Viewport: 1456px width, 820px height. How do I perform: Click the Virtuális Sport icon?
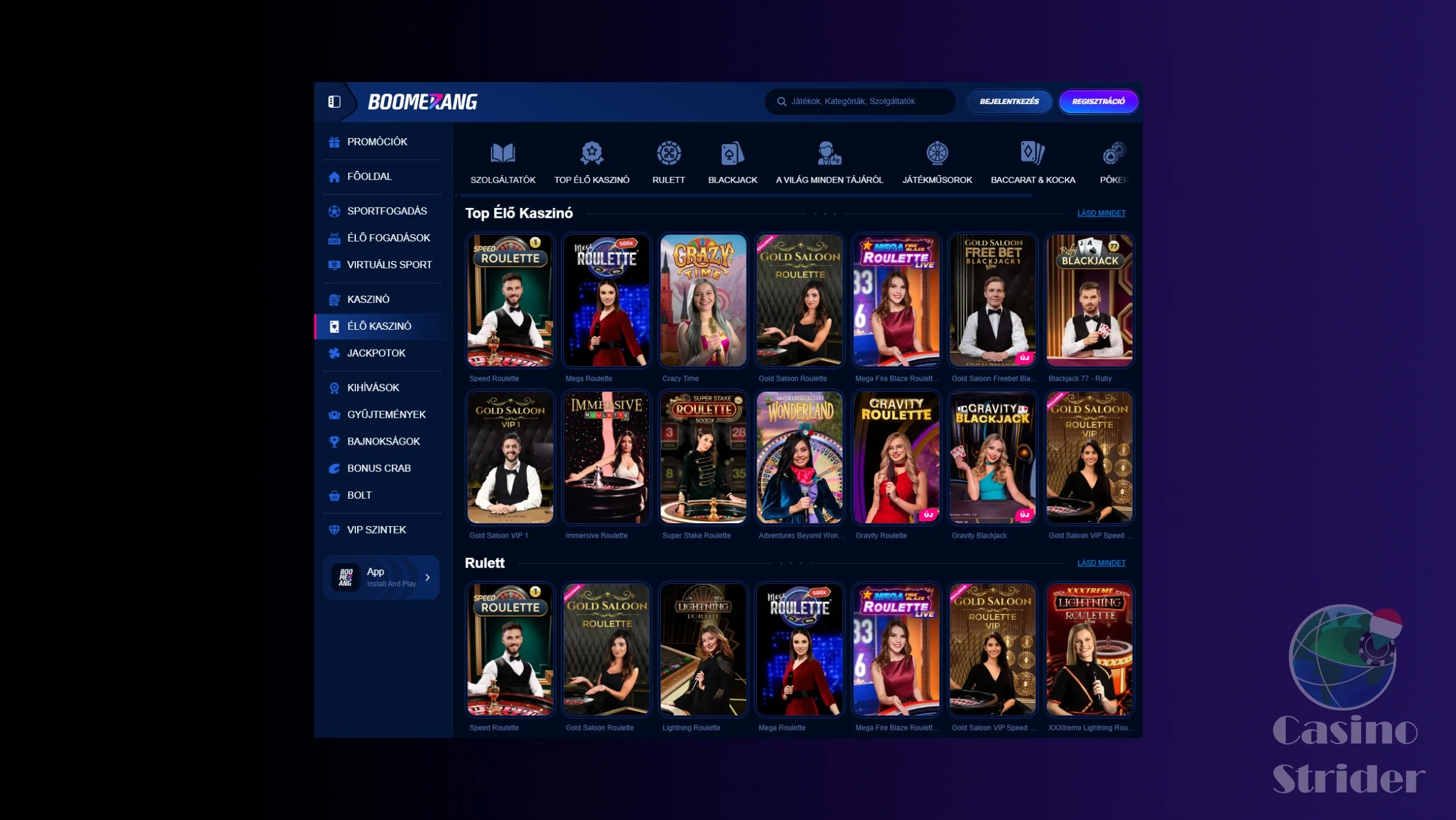click(334, 265)
